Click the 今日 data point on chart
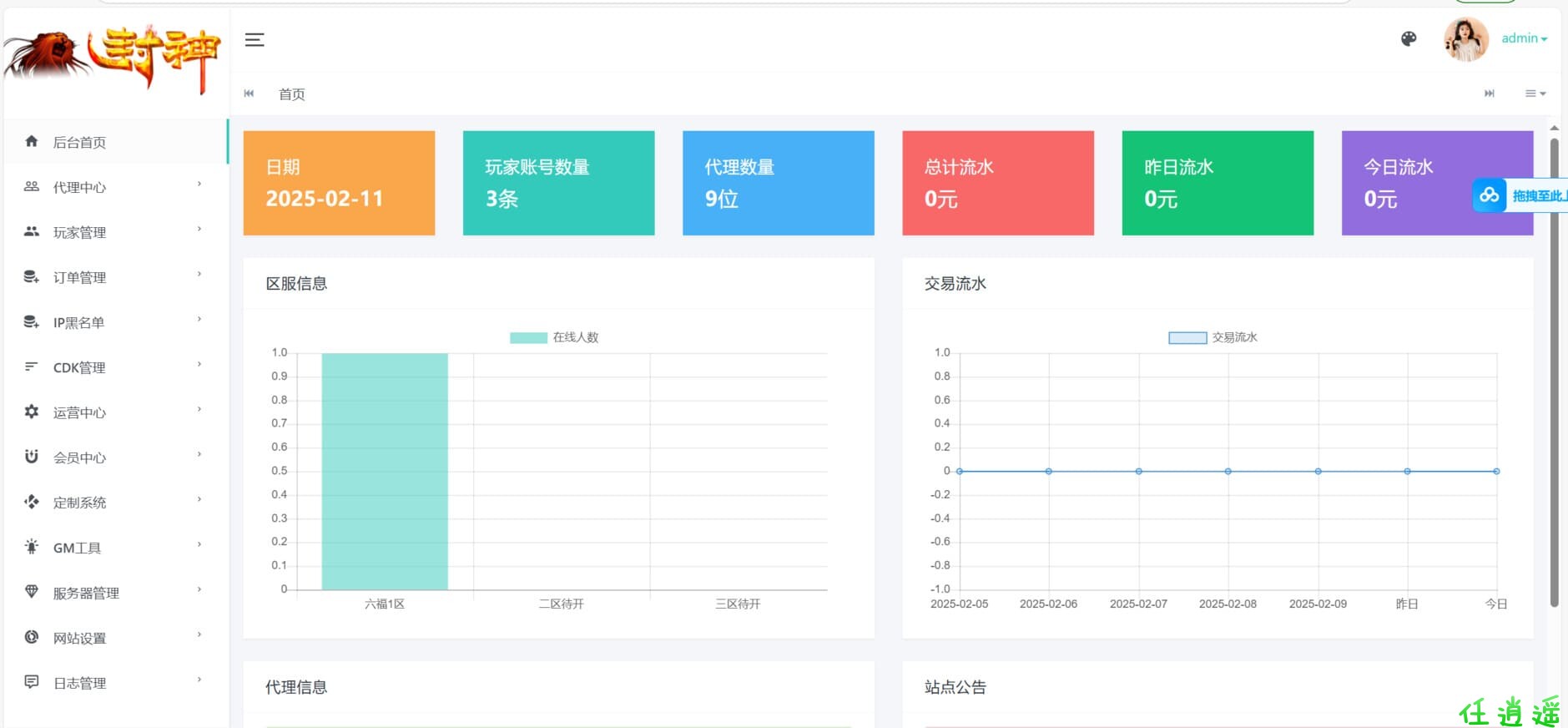Image resolution: width=1568 pixels, height=728 pixels. [x=1496, y=472]
